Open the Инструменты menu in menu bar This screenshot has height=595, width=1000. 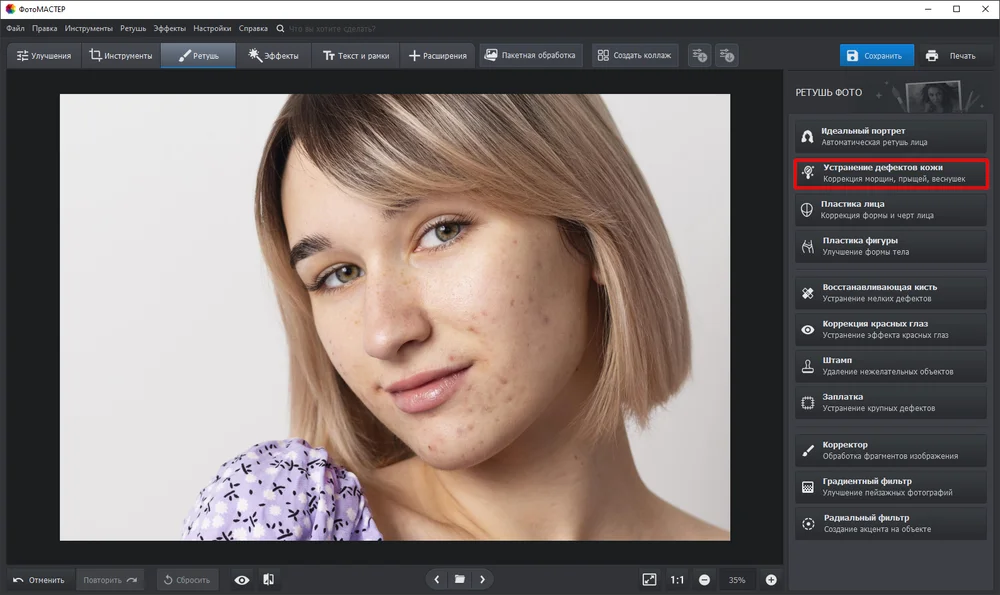coord(89,29)
